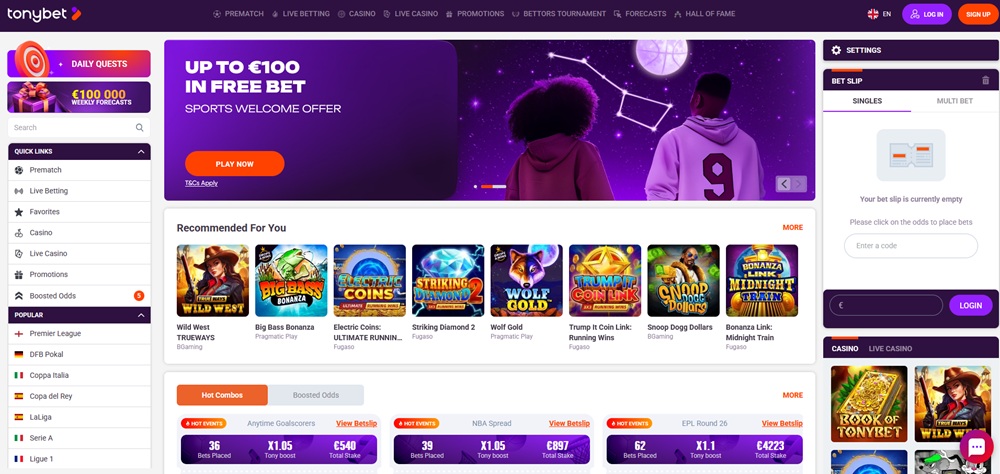1000x474 pixels.
Task: Collapse the Popular section
Action: pos(141,315)
